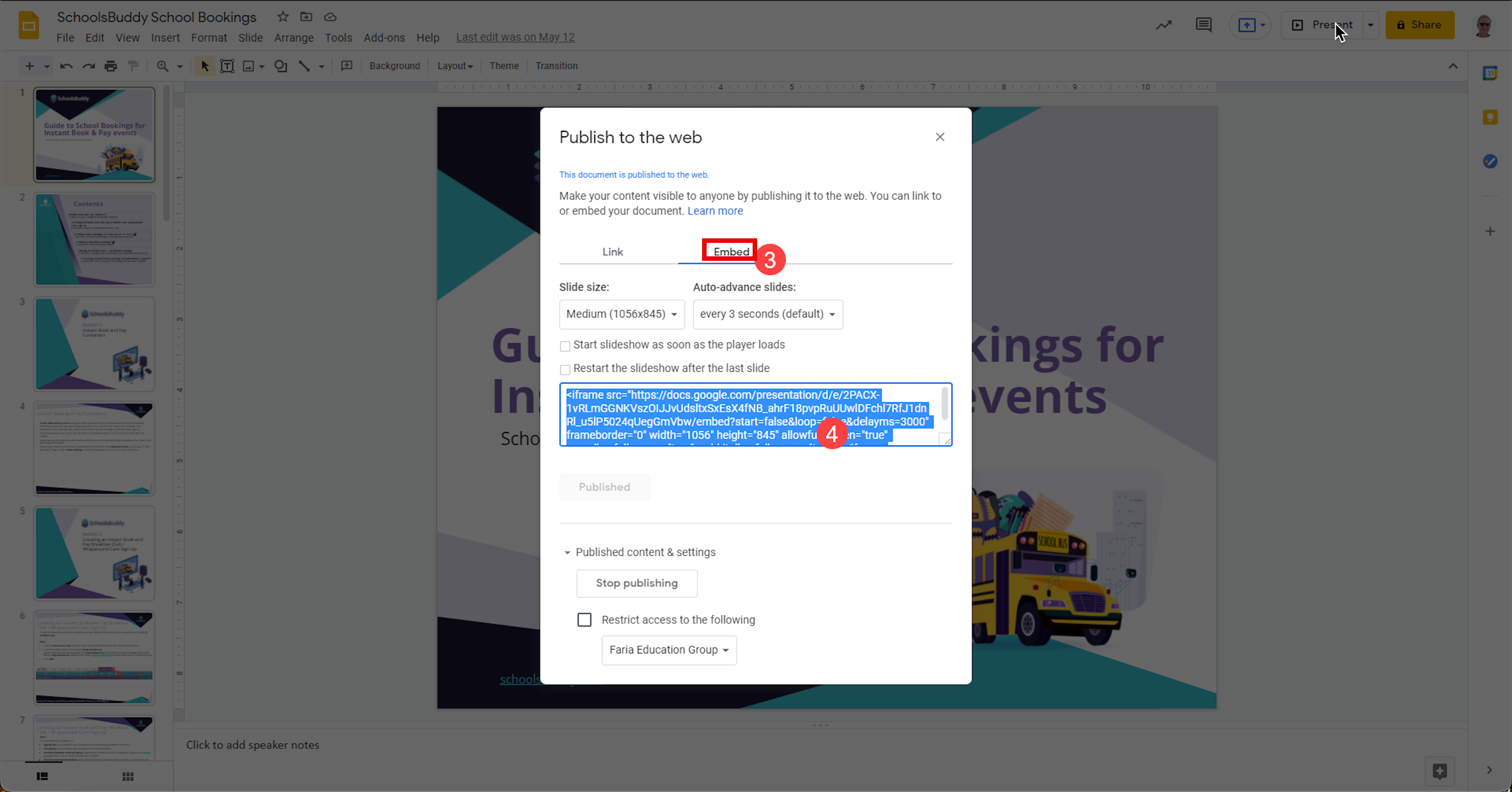Follow the Learn more link

pos(714,210)
